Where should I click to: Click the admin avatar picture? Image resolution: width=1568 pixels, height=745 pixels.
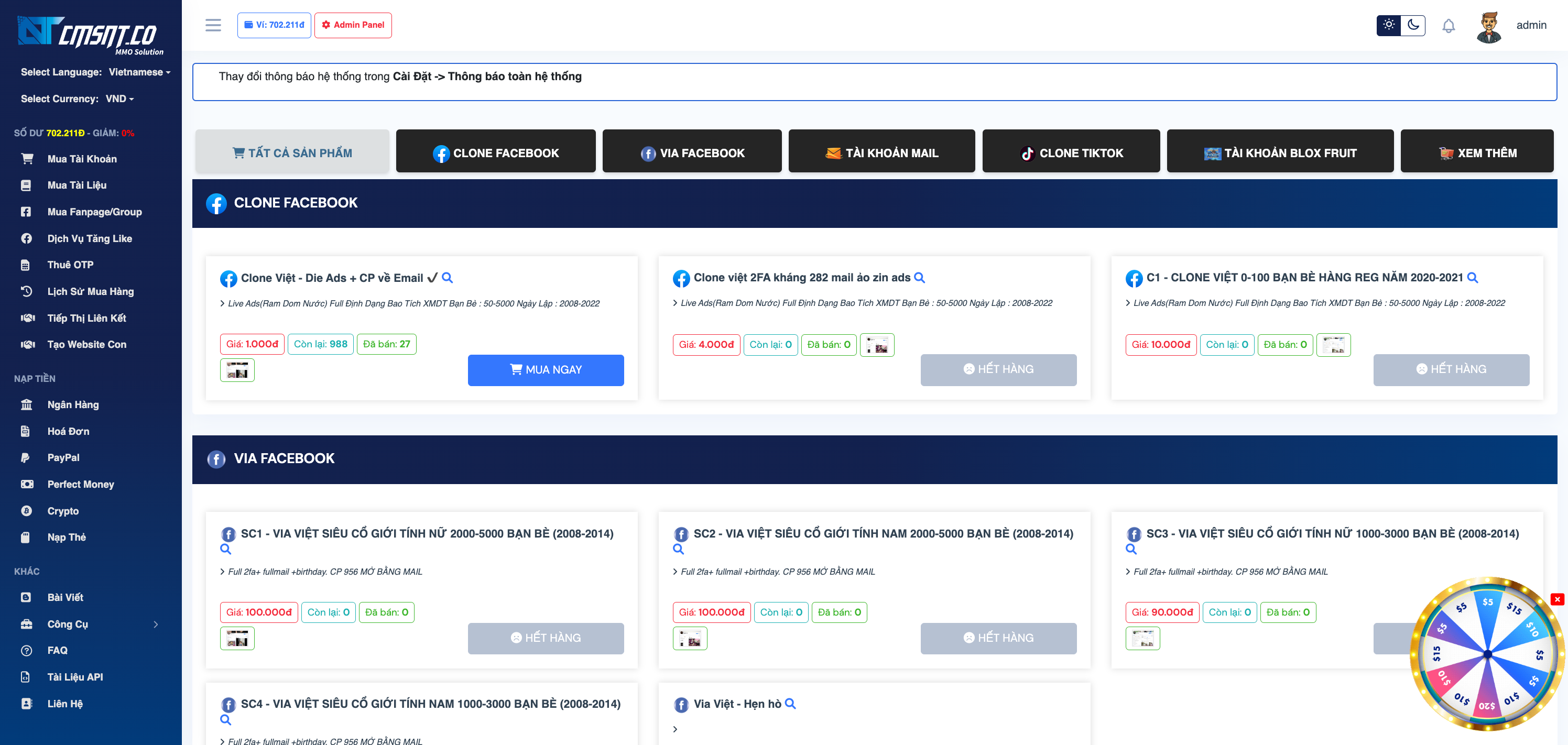pos(1488,27)
